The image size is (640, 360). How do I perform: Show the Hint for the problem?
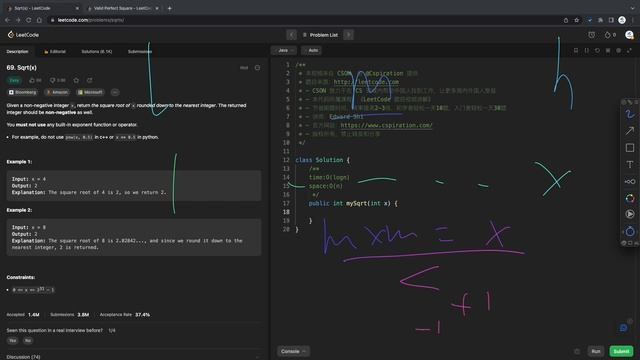[244, 68]
